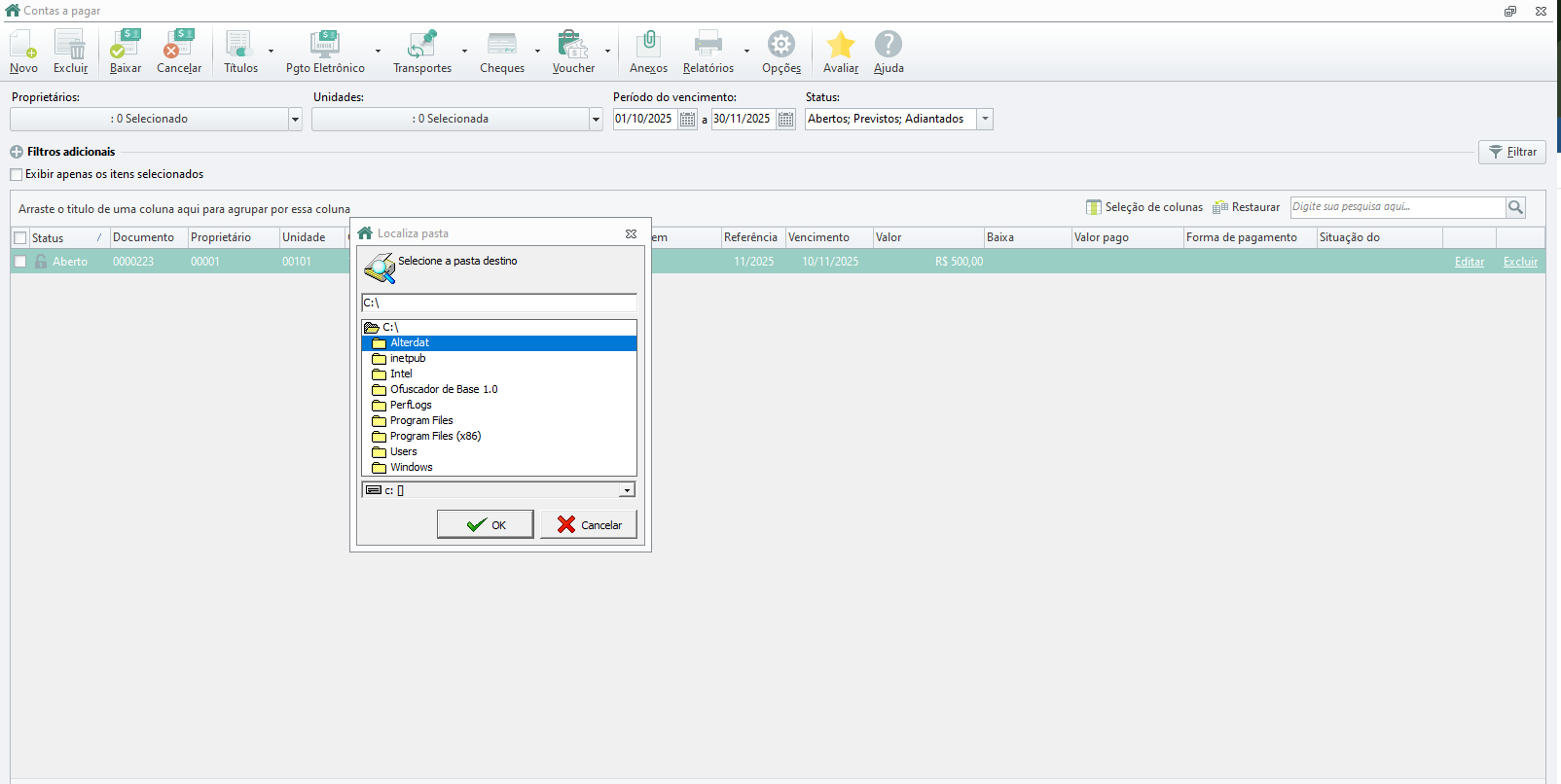Open the Opções gear icon
The width and height of the screenshot is (1561, 784).
[x=781, y=45]
